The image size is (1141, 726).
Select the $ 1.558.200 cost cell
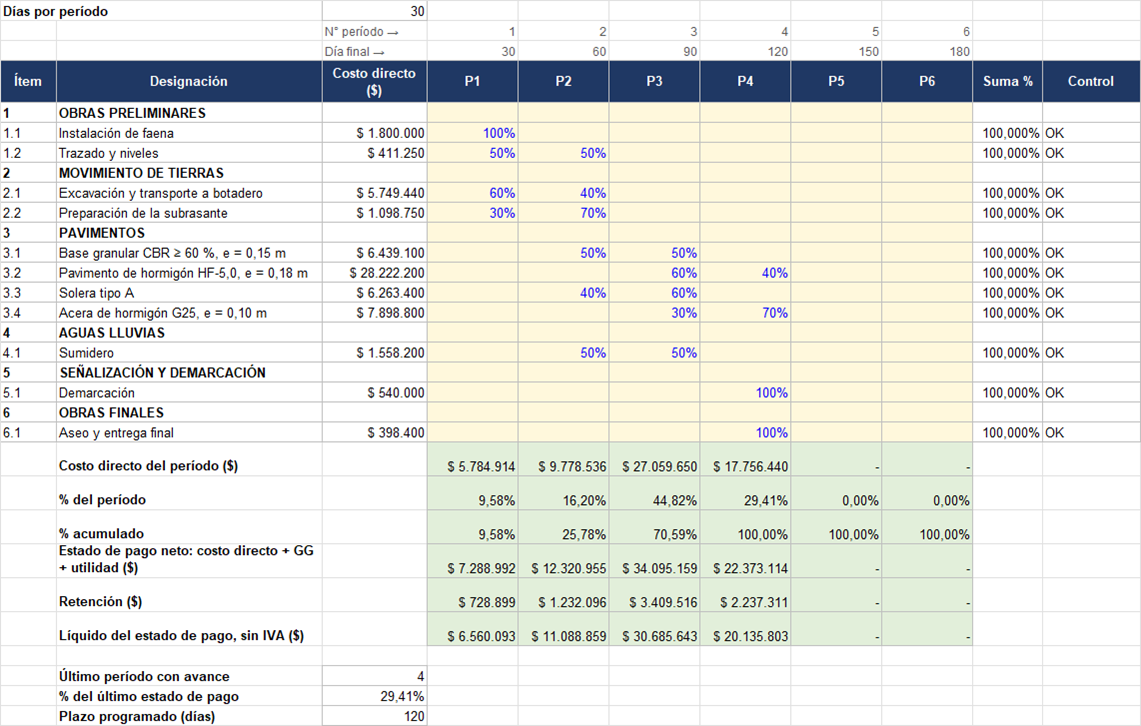click(x=375, y=353)
